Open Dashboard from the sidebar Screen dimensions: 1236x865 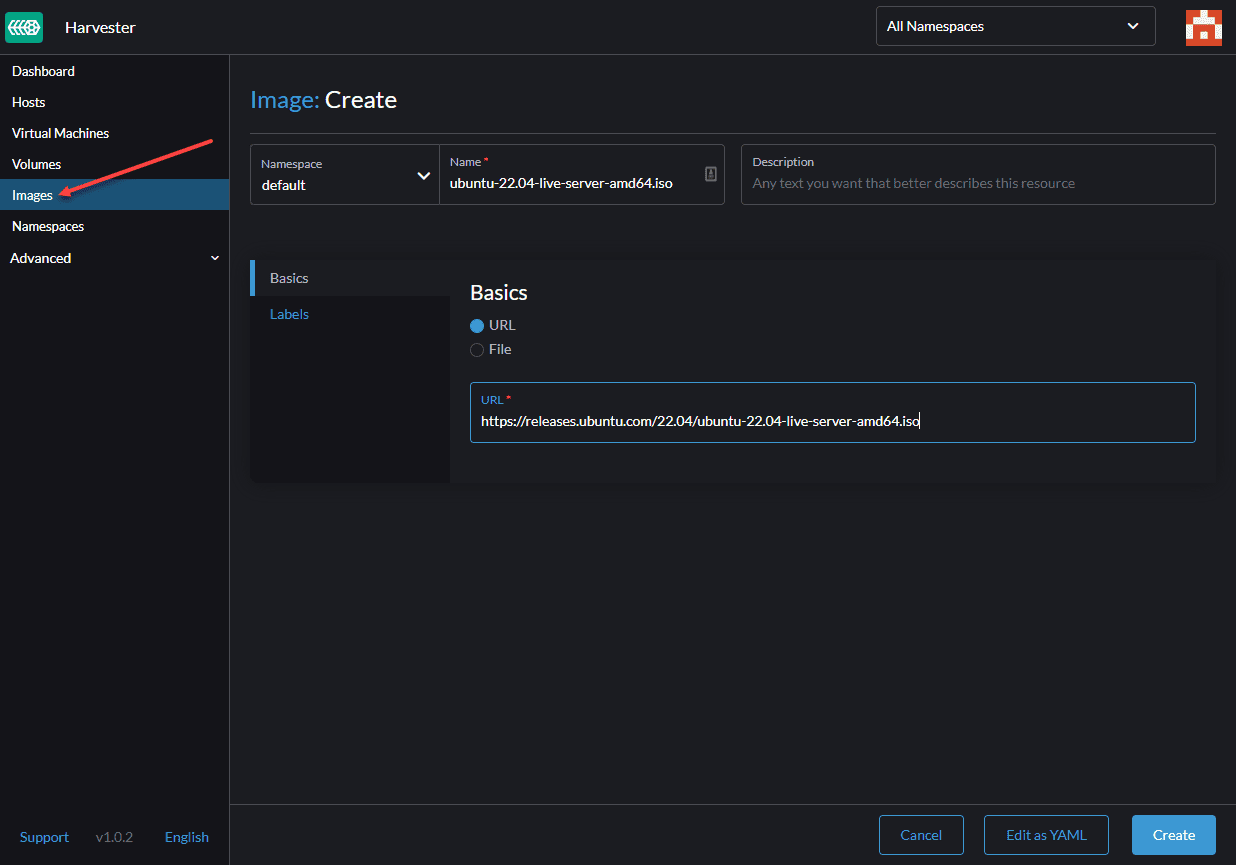tap(43, 71)
